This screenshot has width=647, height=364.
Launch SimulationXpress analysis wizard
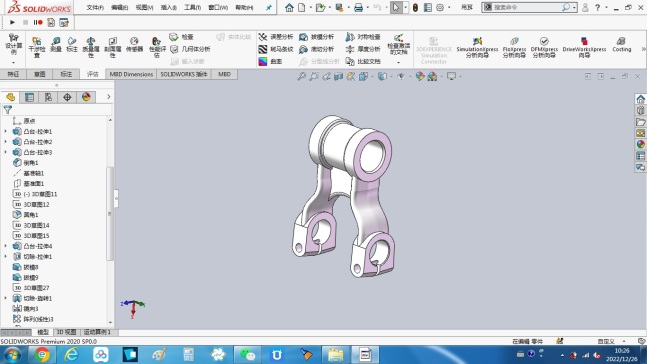477,47
